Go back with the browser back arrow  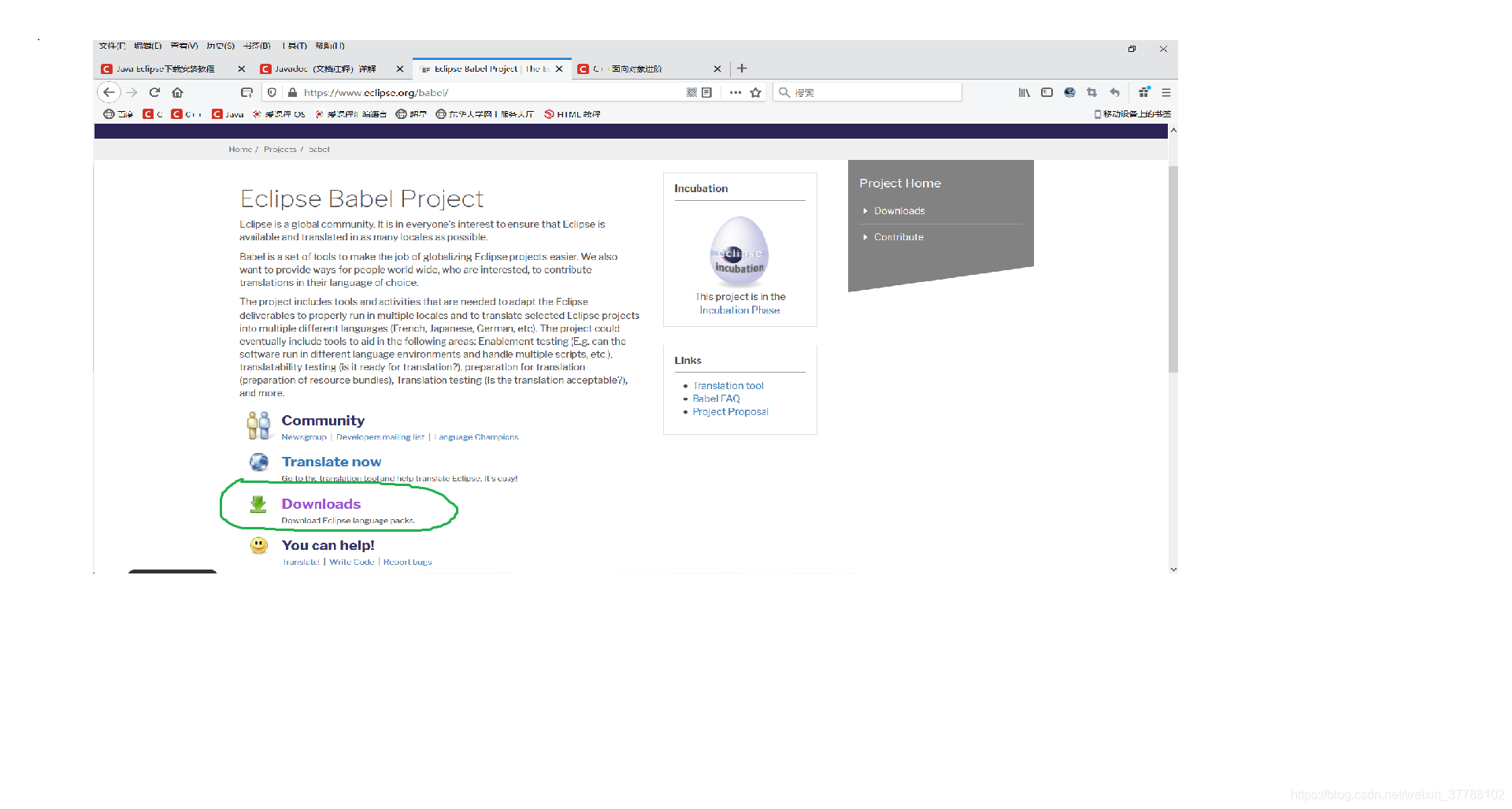(109, 92)
